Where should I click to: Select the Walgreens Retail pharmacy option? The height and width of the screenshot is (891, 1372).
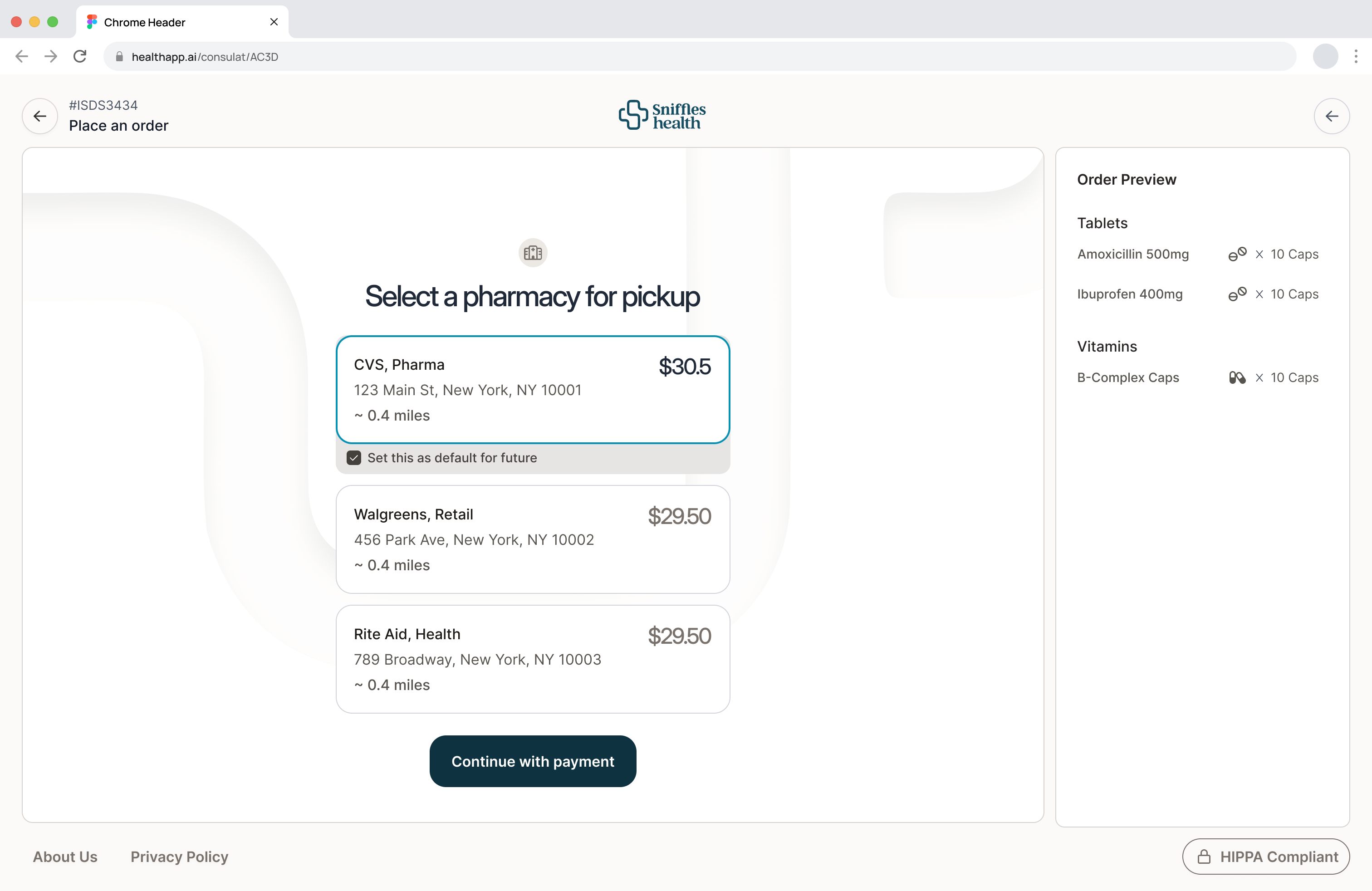point(532,539)
